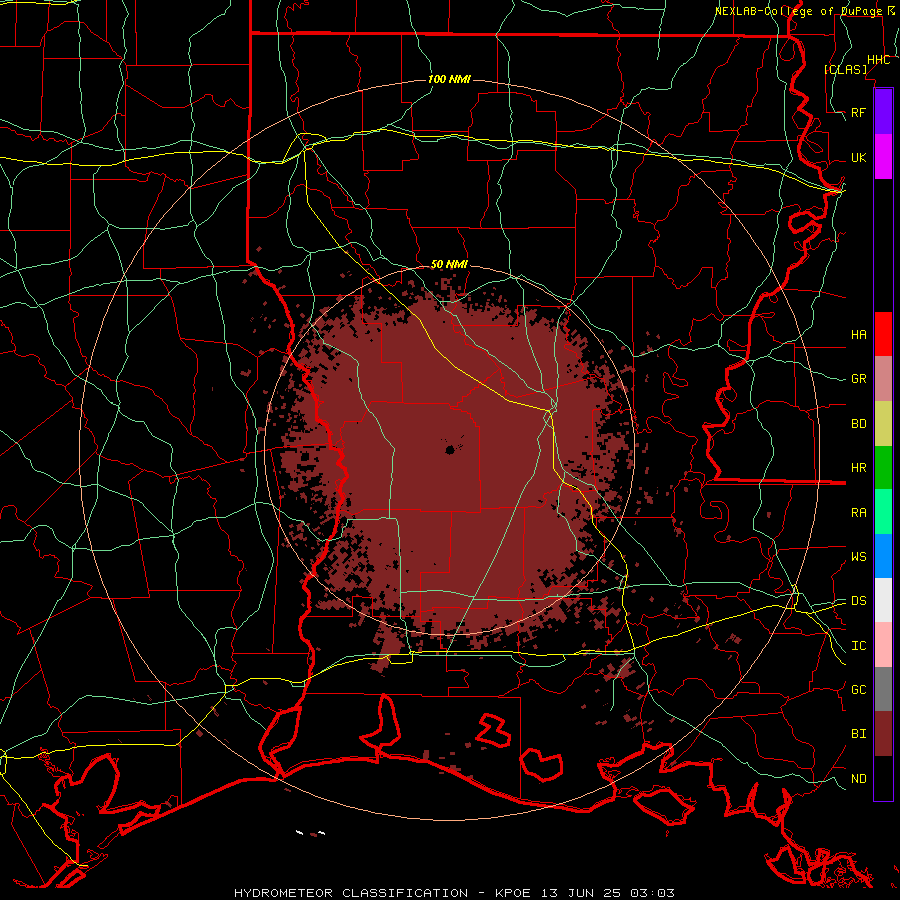The width and height of the screenshot is (900, 900).
Task: Select the BD yellow legend swatch
Action: pyautogui.click(x=883, y=423)
